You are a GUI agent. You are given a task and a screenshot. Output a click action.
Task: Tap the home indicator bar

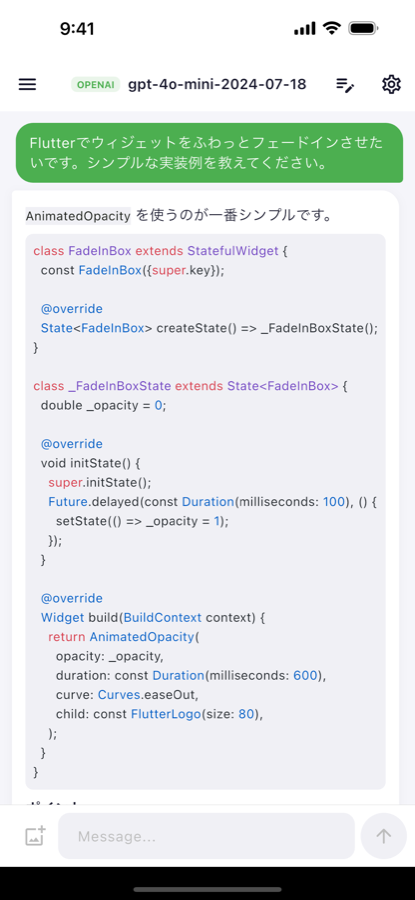pyautogui.click(x=207, y=889)
